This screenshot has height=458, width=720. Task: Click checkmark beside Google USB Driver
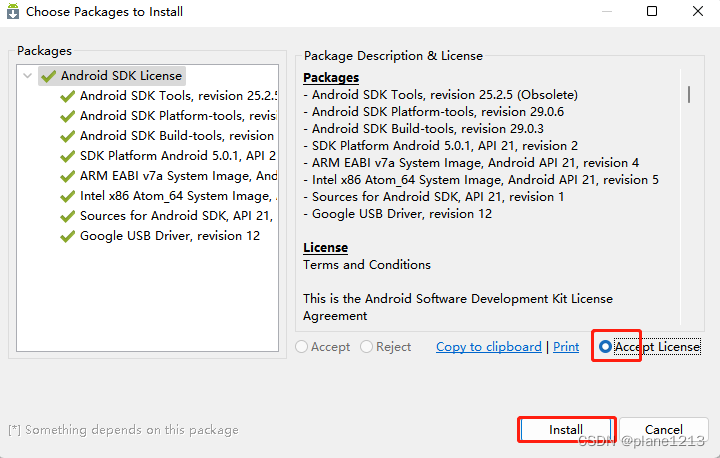coord(68,237)
